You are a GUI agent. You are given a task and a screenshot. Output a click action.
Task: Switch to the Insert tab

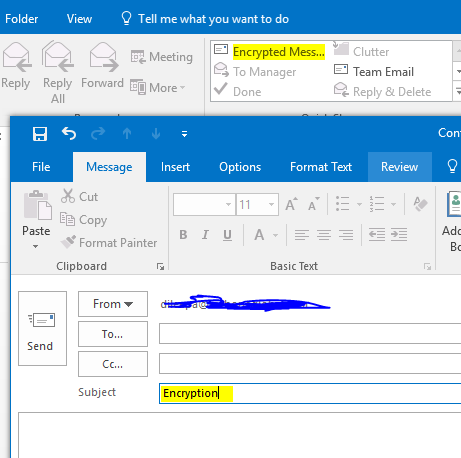click(x=175, y=167)
